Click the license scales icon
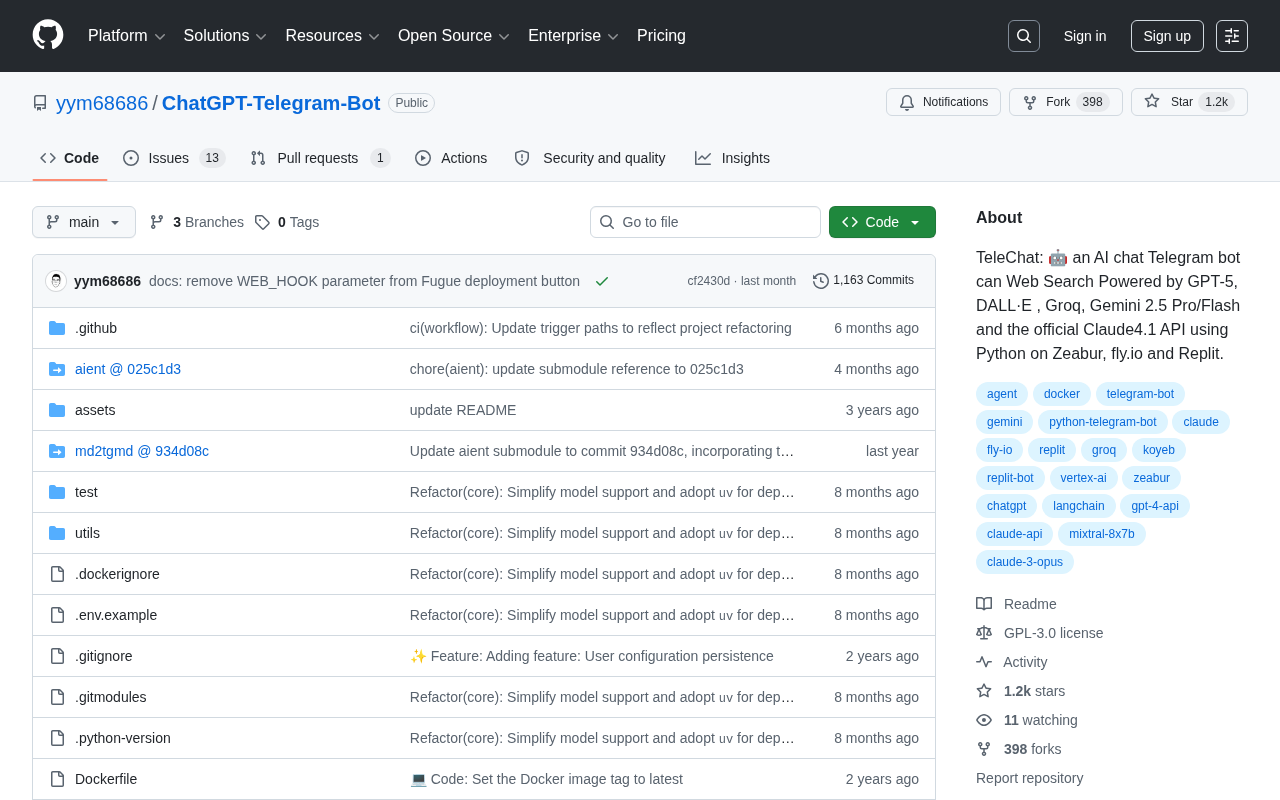The width and height of the screenshot is (1280, 800). click(984, 633)
